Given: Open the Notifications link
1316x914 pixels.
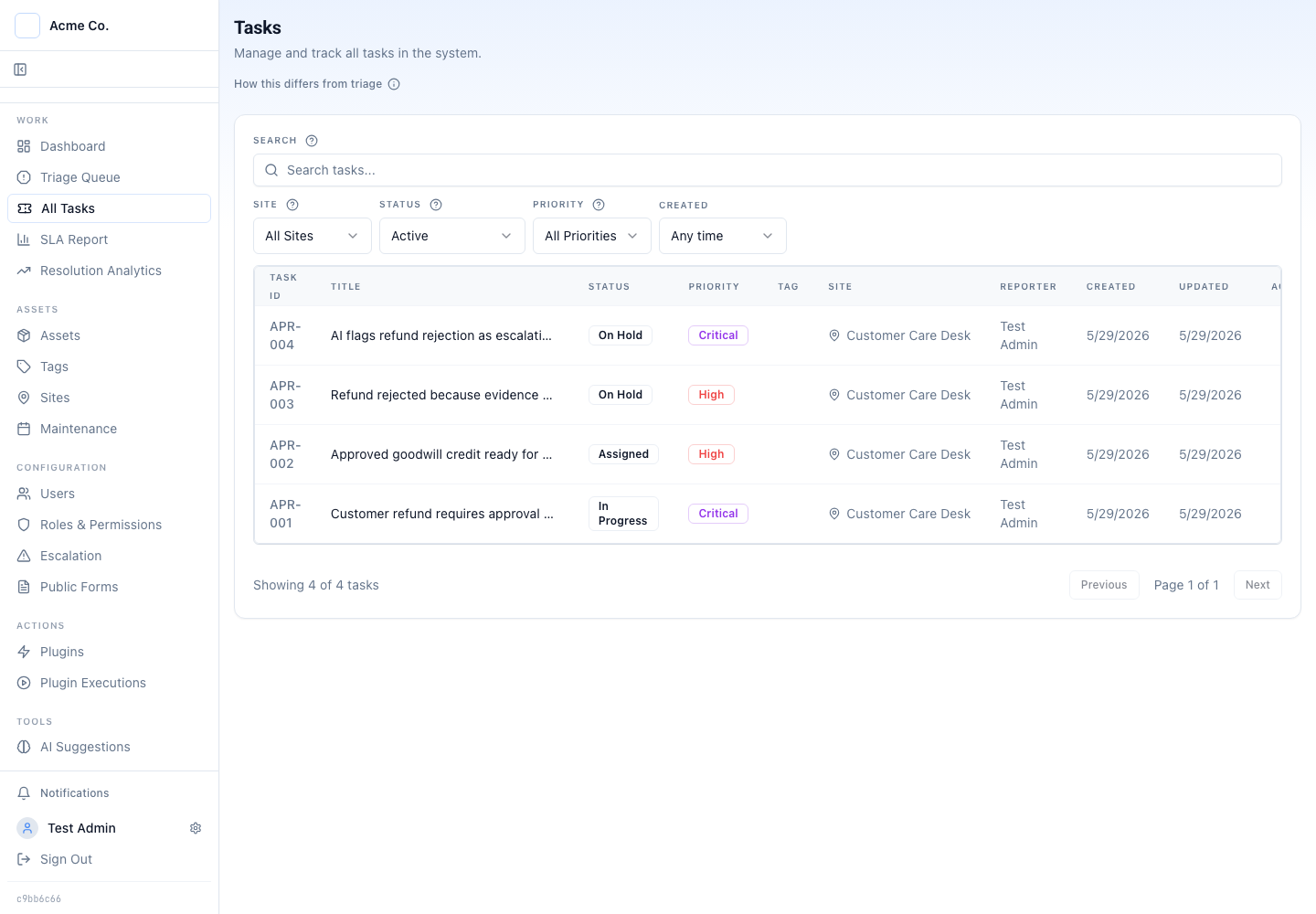Looking at the screenshot, I should (109, 793).
